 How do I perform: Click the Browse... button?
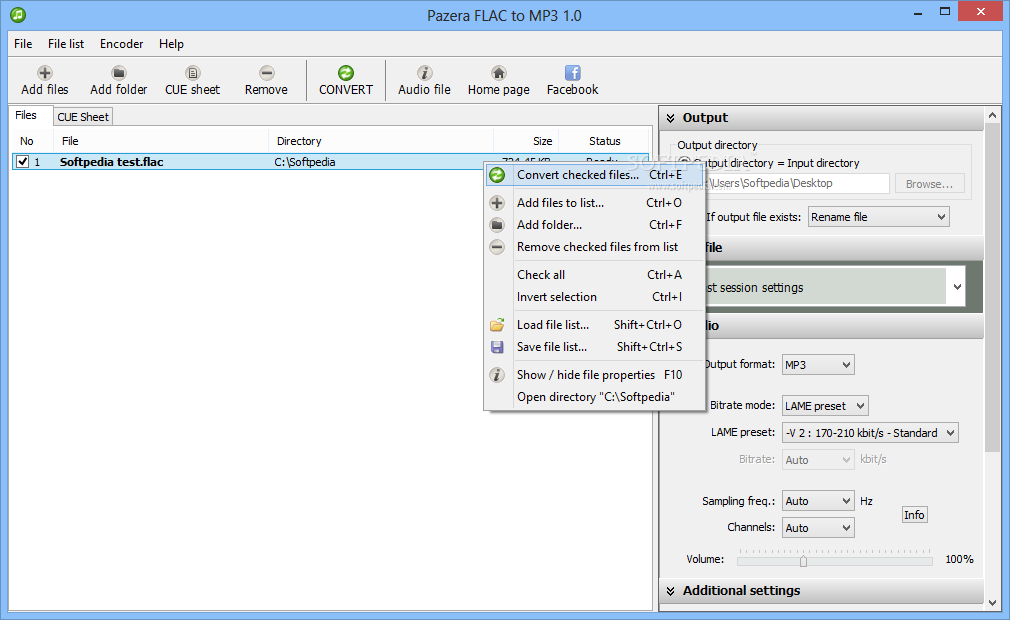929,183
